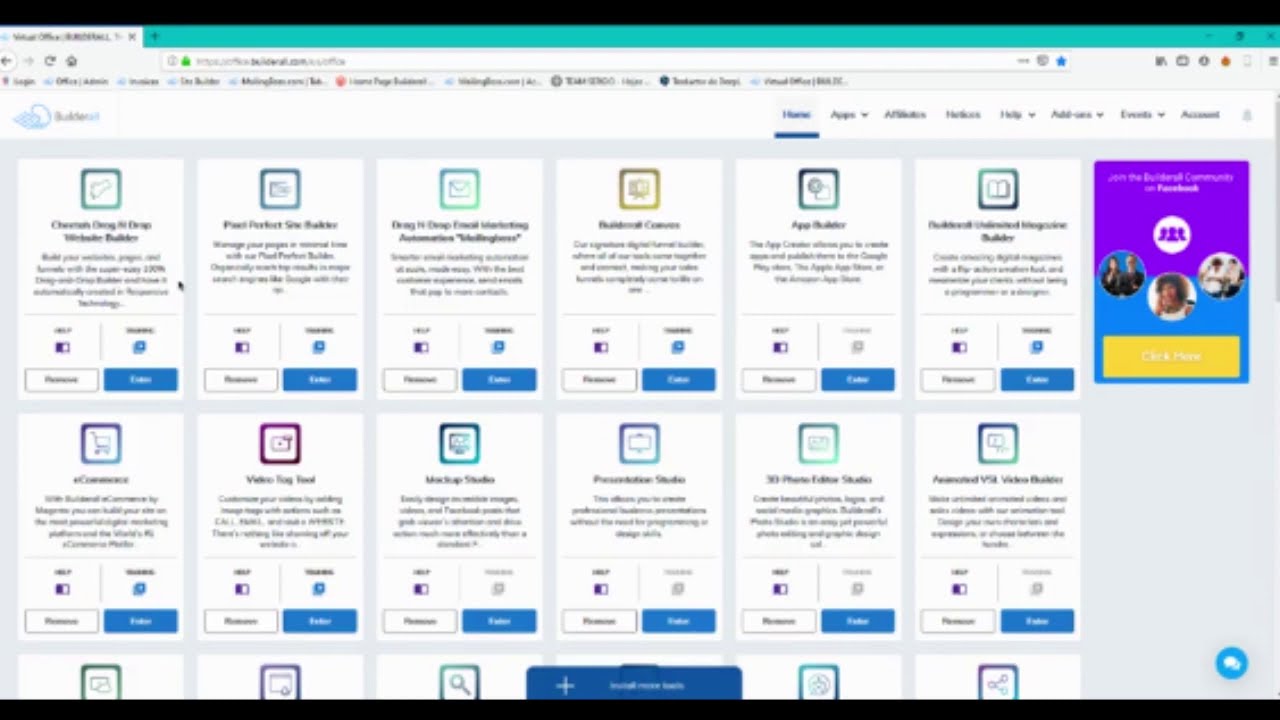Click the 3D Photo Editor Studio icon
Screen dimensions: 1280x720
(818, 443)
